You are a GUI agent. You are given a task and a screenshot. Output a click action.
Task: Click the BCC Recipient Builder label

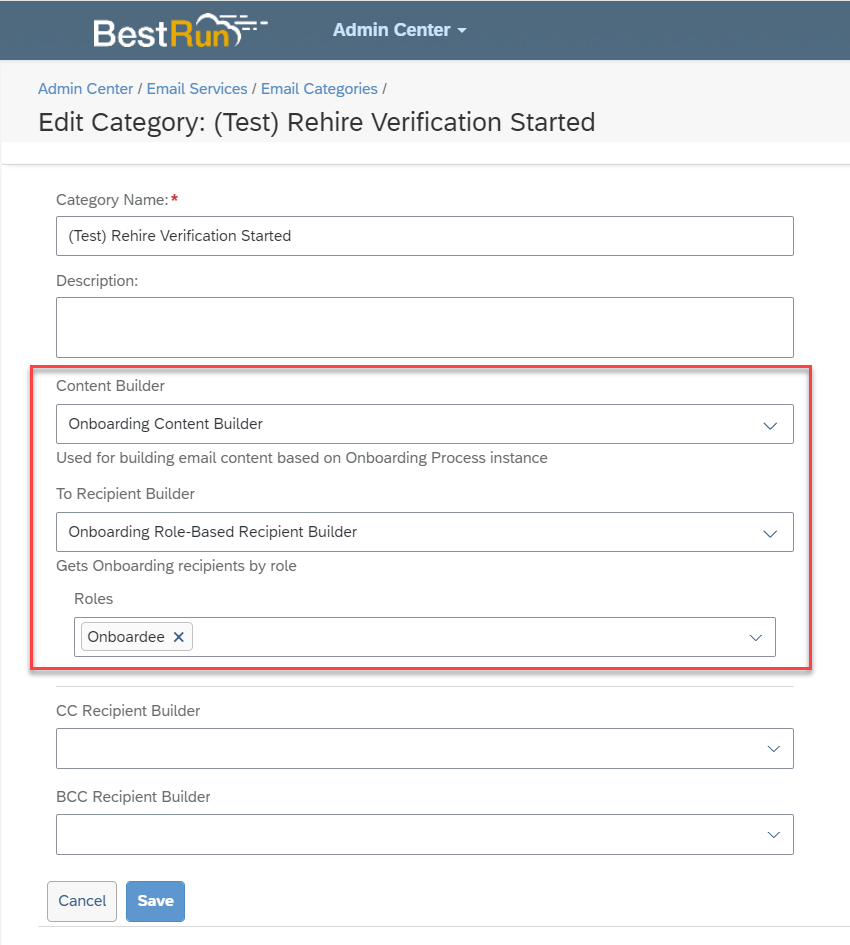click(x=133, y=797)
